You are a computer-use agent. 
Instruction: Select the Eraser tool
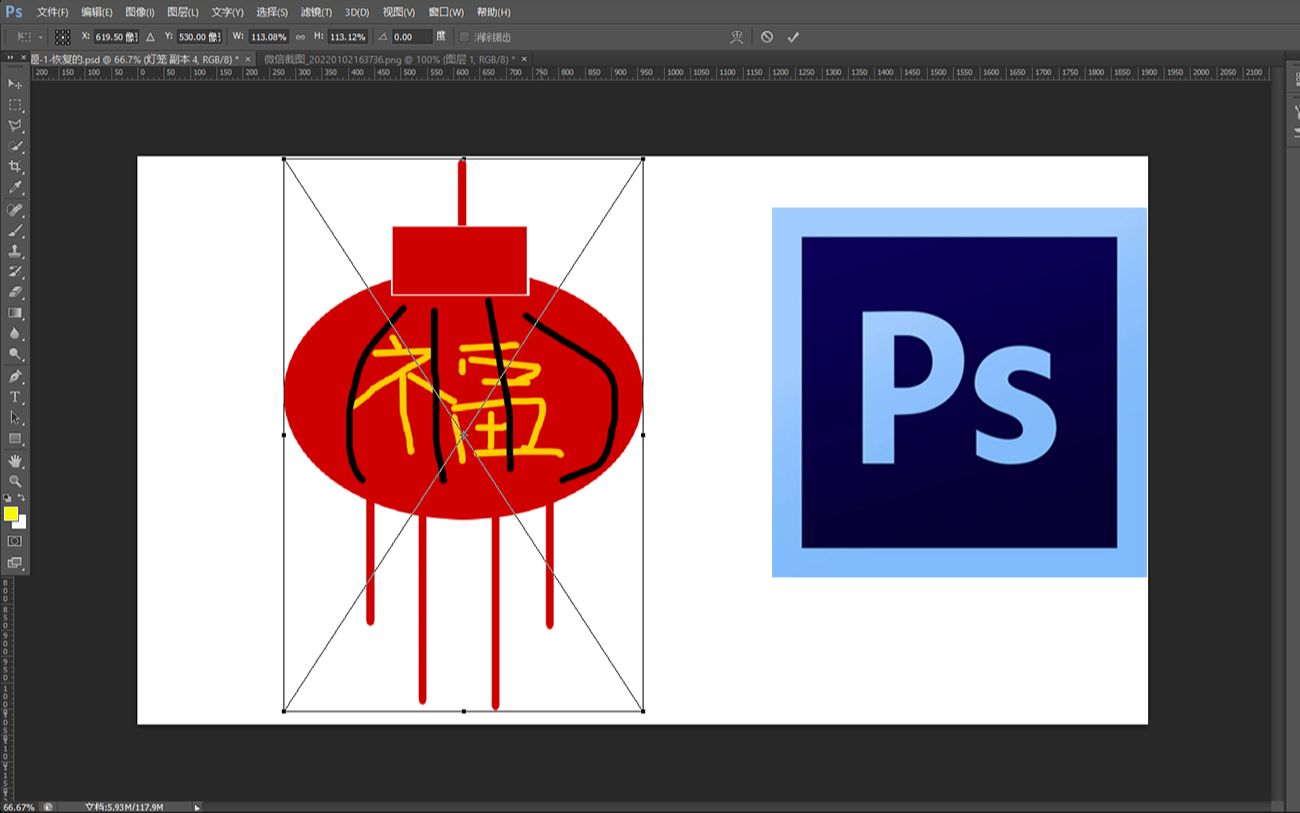(15, 293)
